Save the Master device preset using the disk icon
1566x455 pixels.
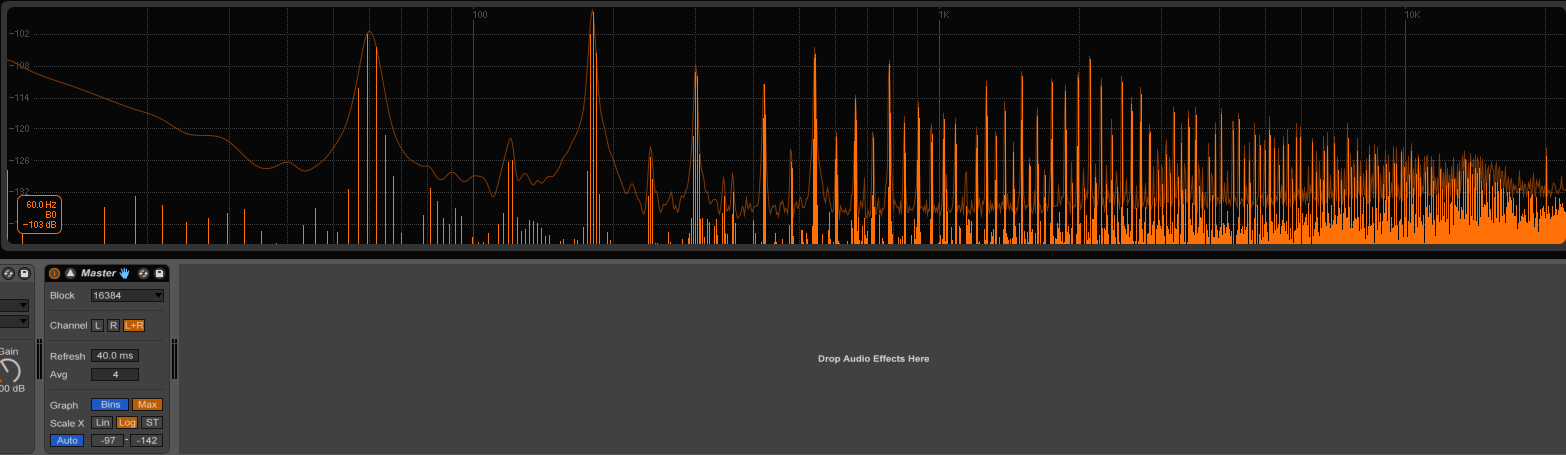[x=159, y=273]
